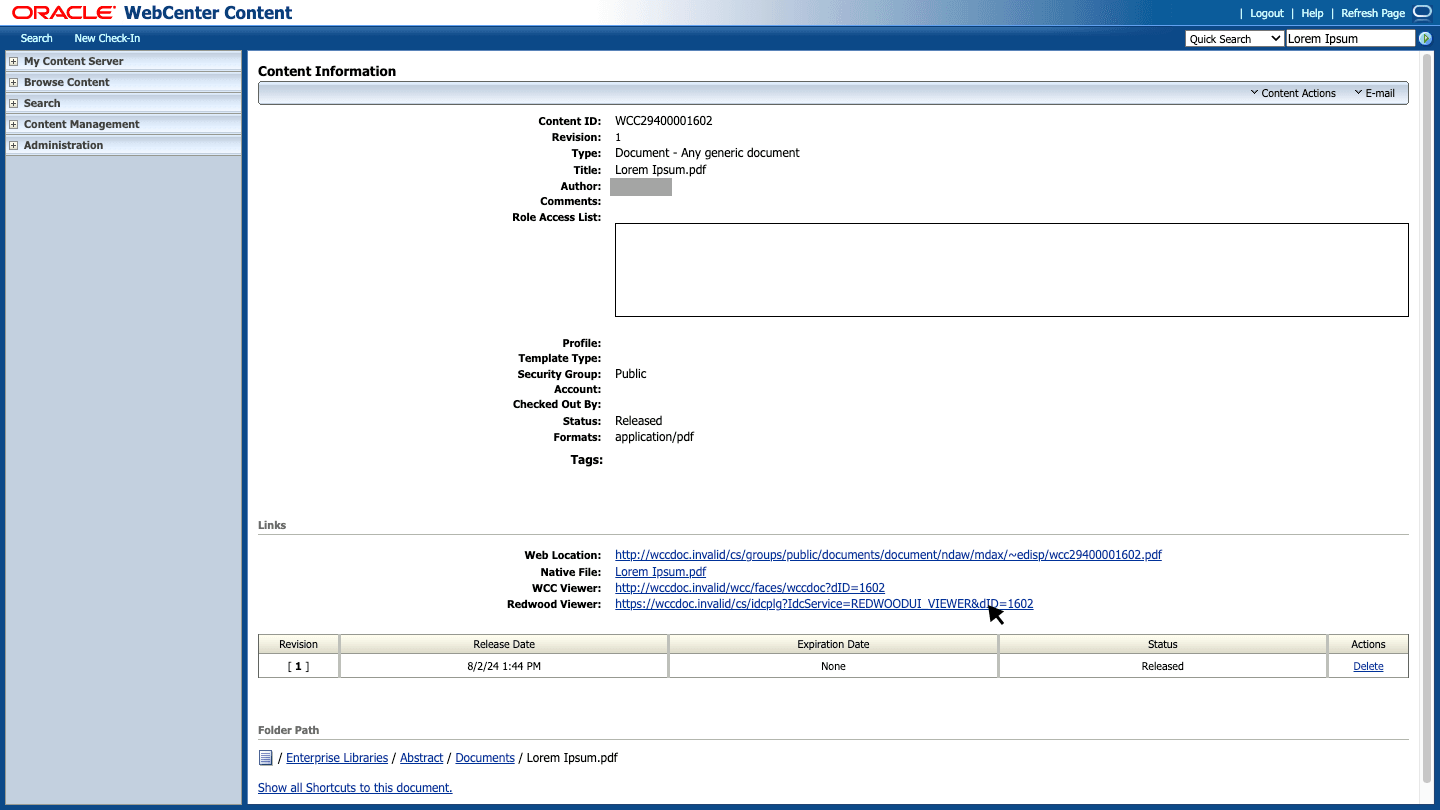Expand the Browse Content node
1440x810 pixels.
click(x=14, y=83)
